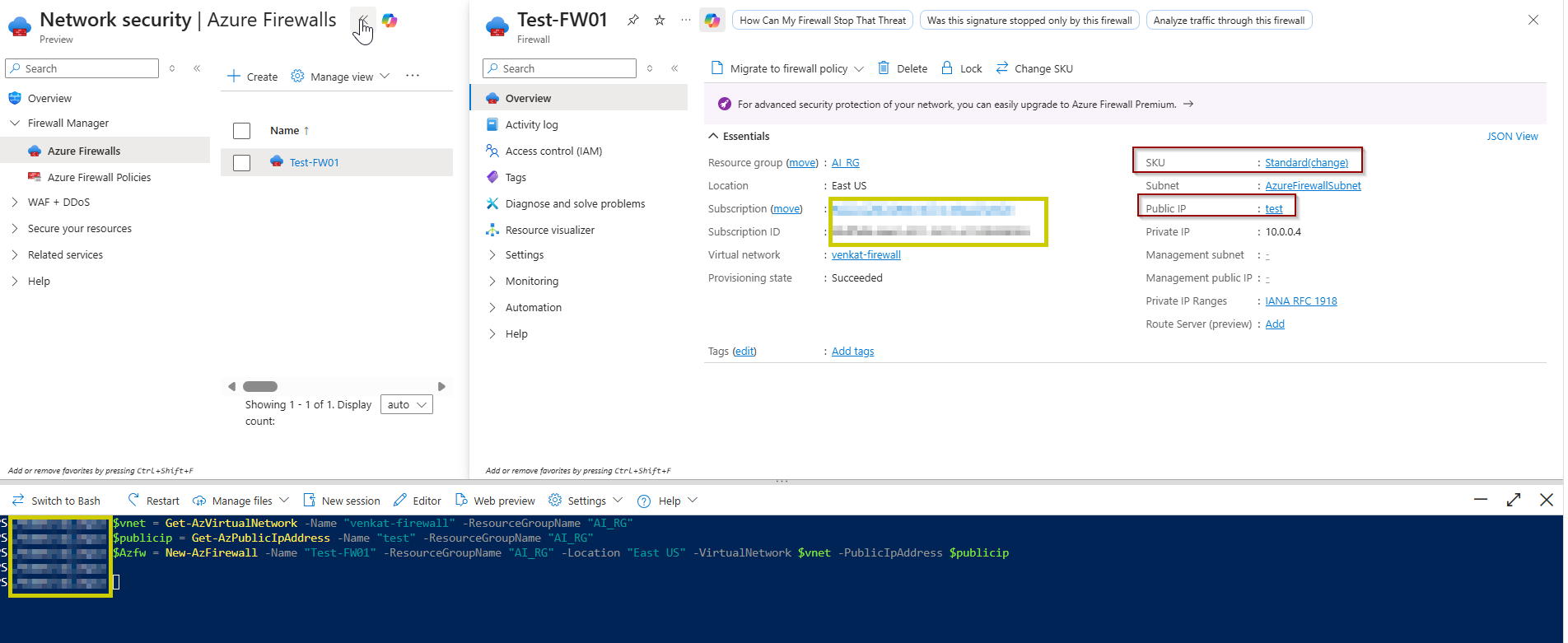The height and width of the screenshot is (643, 1568).
Task: Open the test public IP link
Action: pos(1274,209)
